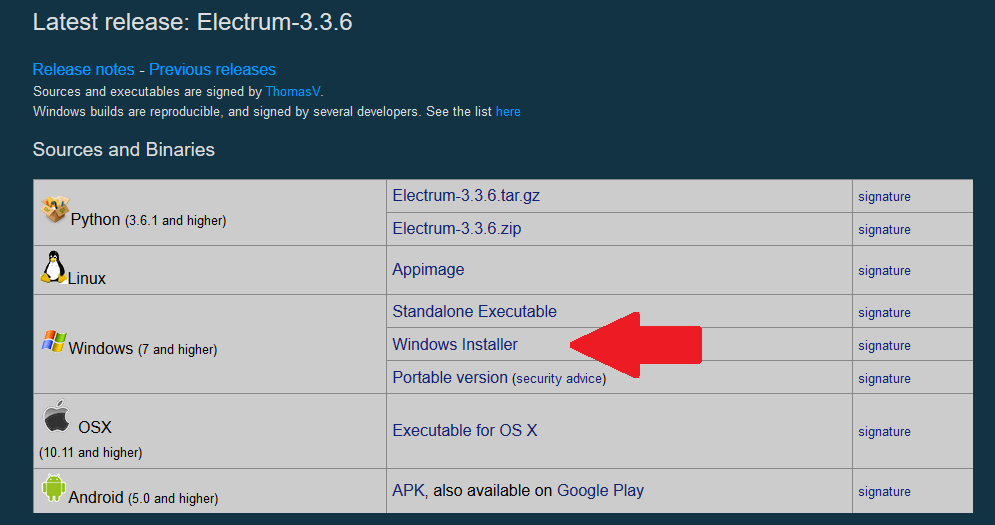This screenshot has width=995, height=525.
Task: Open the Release notes link
Action: (x=83, y=69)
